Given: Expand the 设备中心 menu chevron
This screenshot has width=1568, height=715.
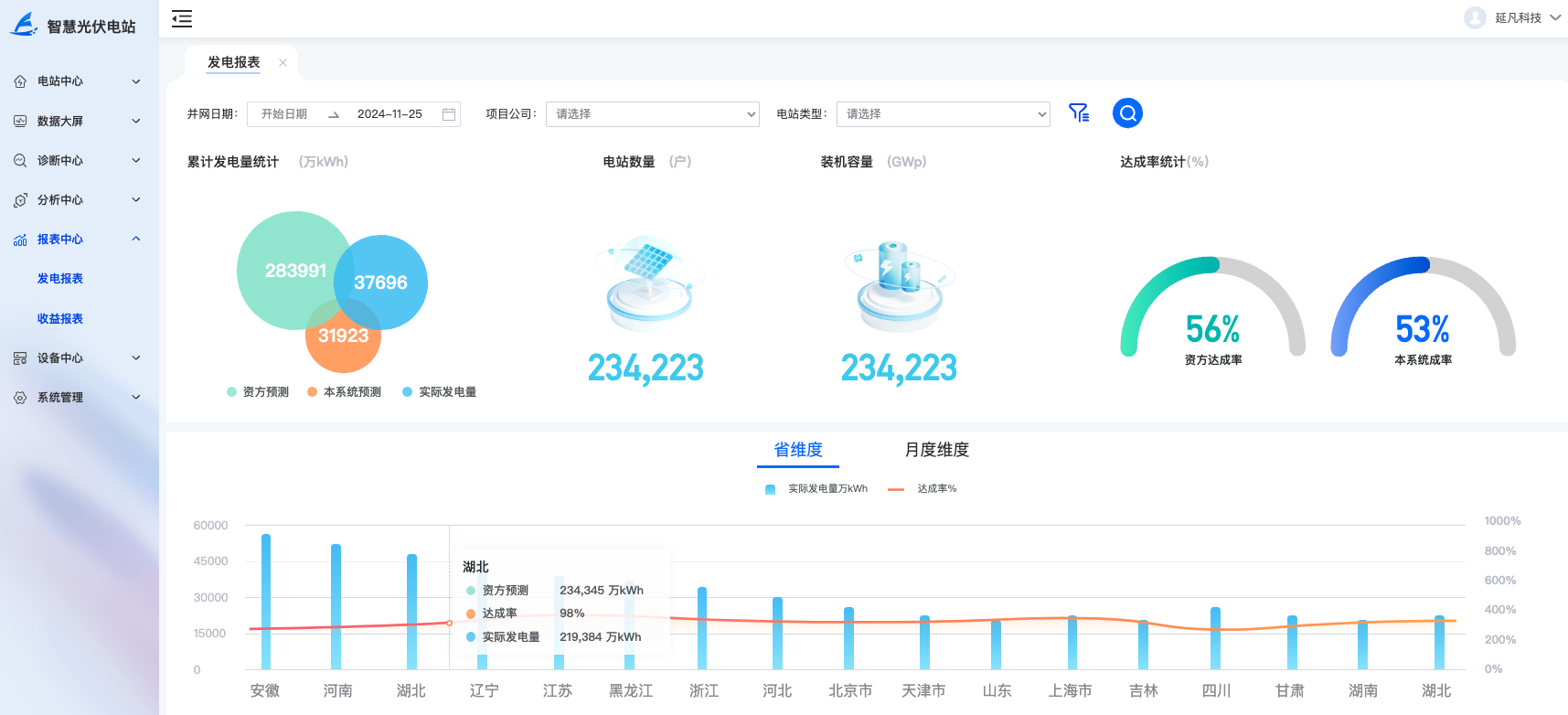Looking at the screenshot, I should (x=136, y=358).
